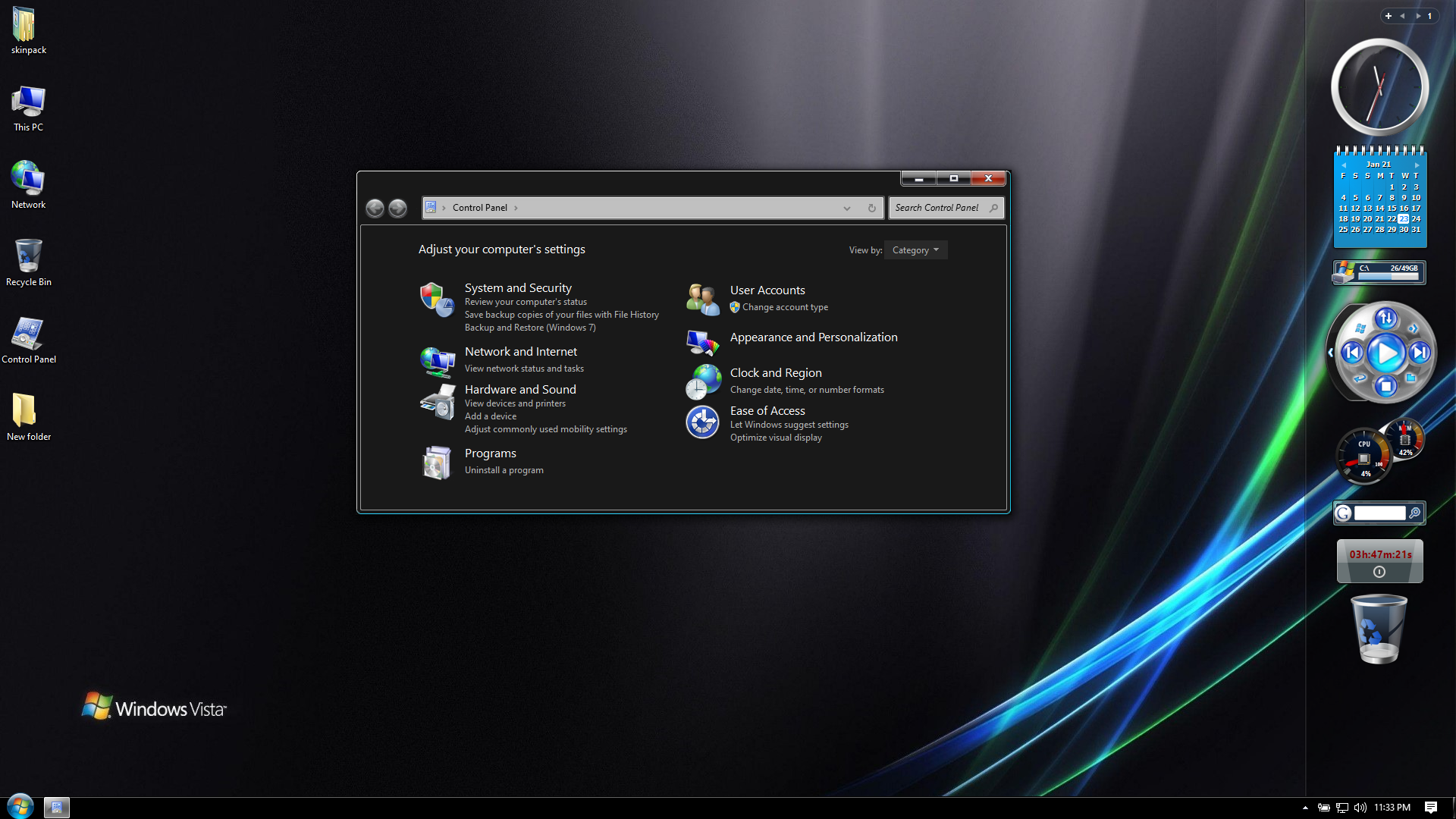Image resolution: width=1456 pixels, height=819 pixels.
Task: Open the Programs category icon
Action: pyautogui.click(x=437, y=462)
